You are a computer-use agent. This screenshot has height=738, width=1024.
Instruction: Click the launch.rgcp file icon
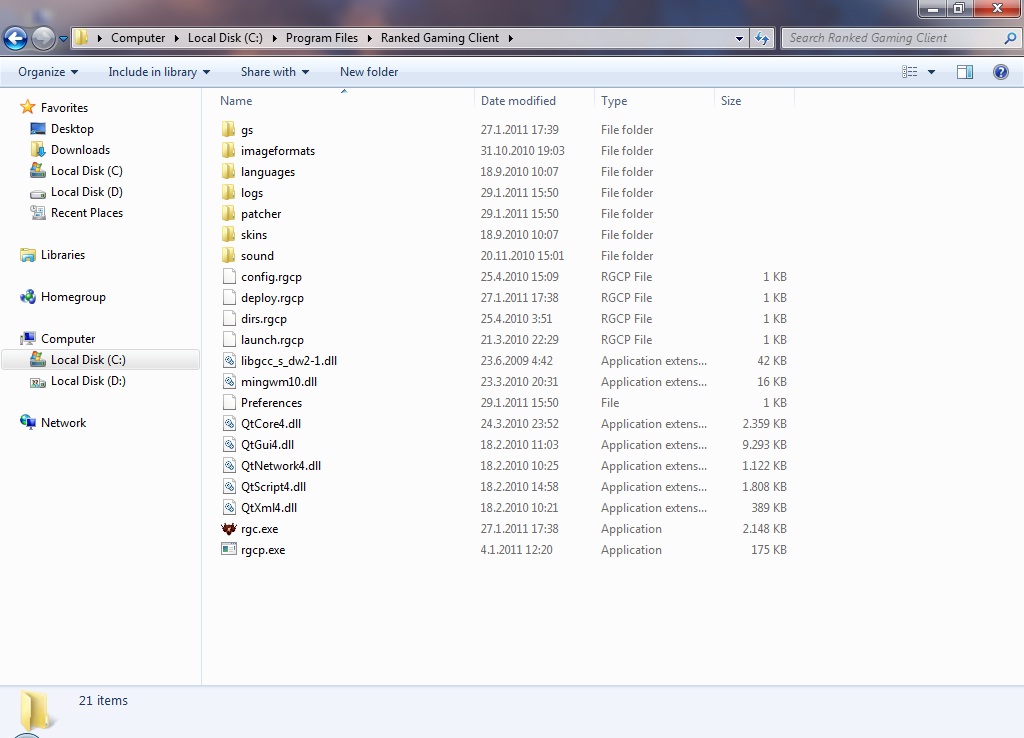tap(229, 339)
